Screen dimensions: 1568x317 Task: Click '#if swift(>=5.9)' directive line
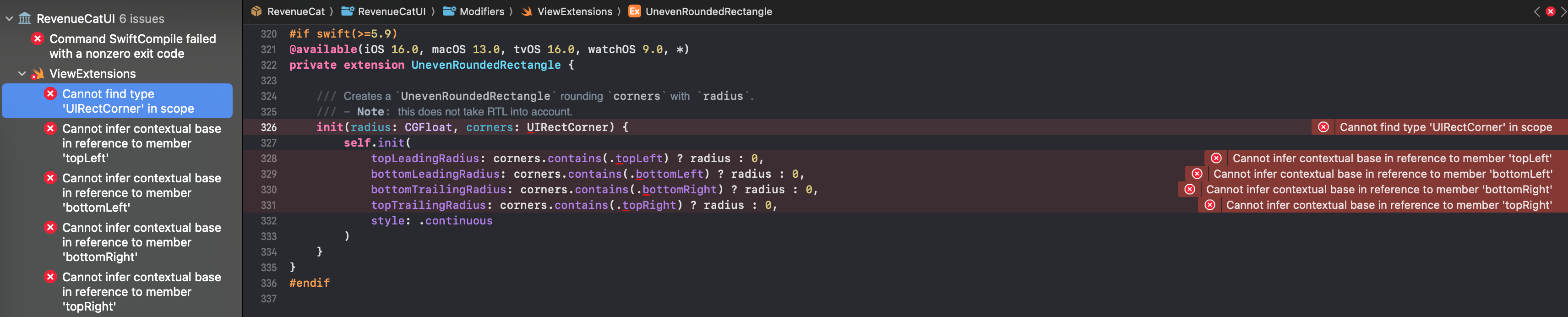[343, 34]
